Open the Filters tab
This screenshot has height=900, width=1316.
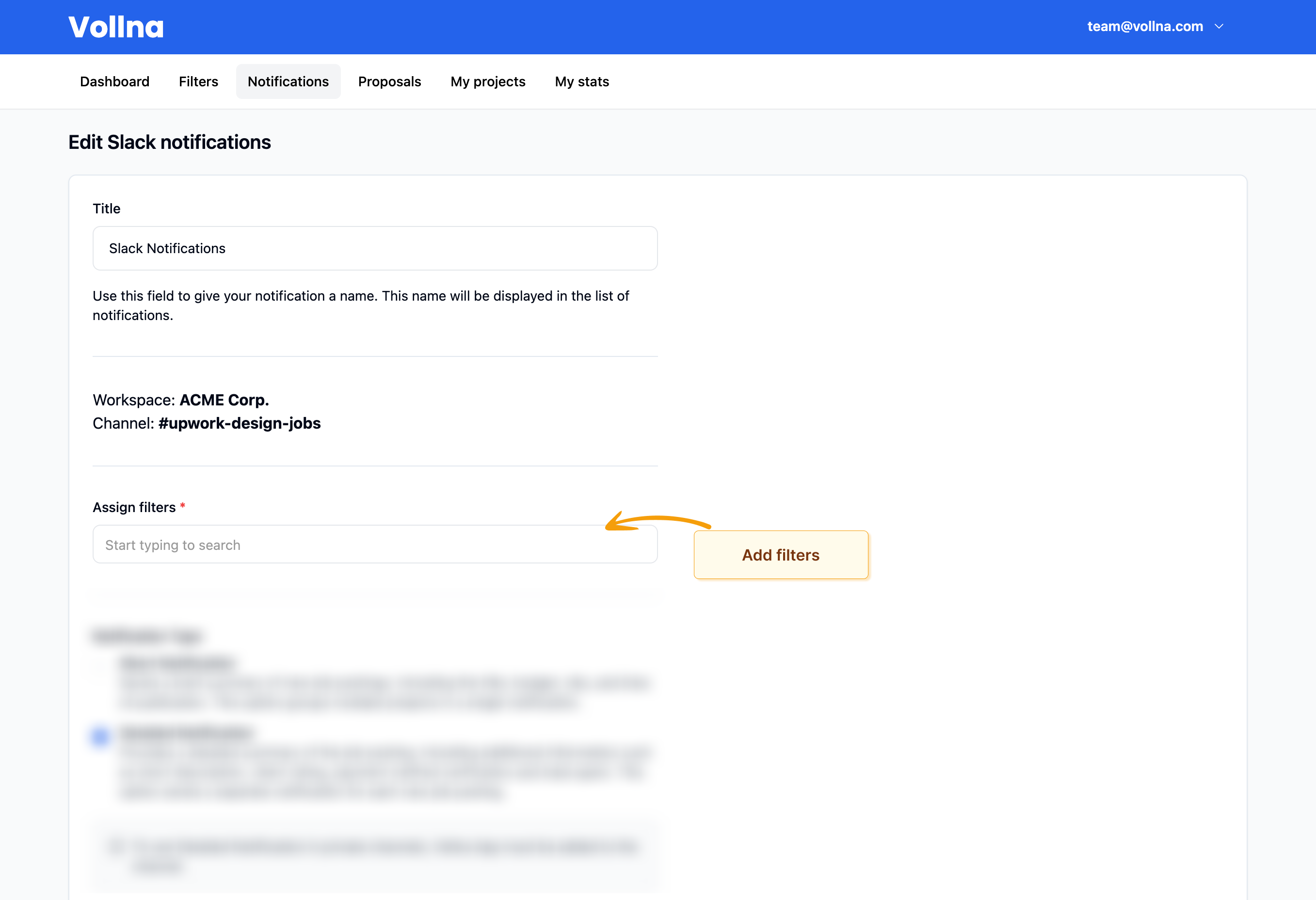point(198,81)
